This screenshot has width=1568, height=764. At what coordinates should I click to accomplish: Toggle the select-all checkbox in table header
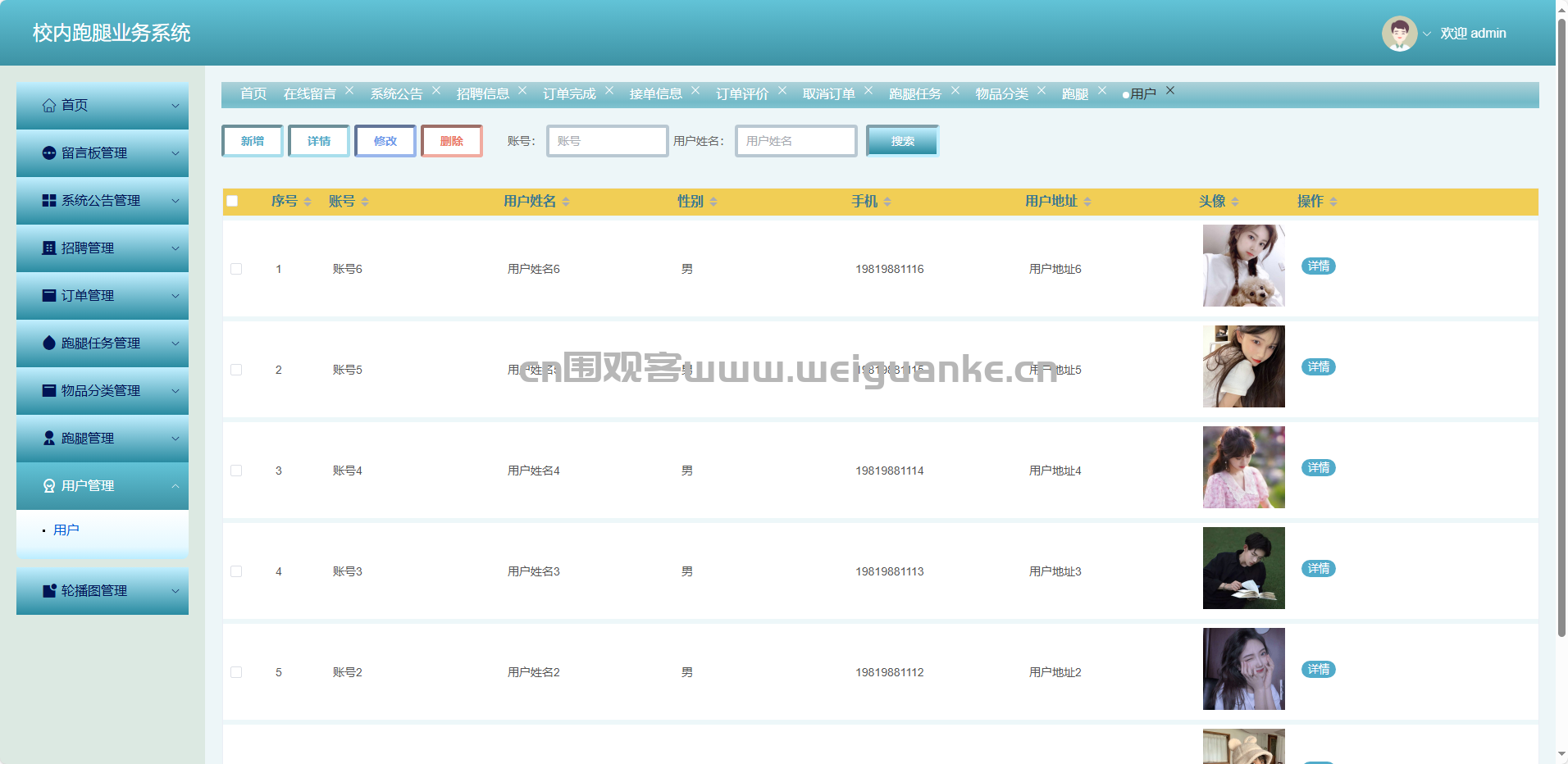[x=232, y=201]
